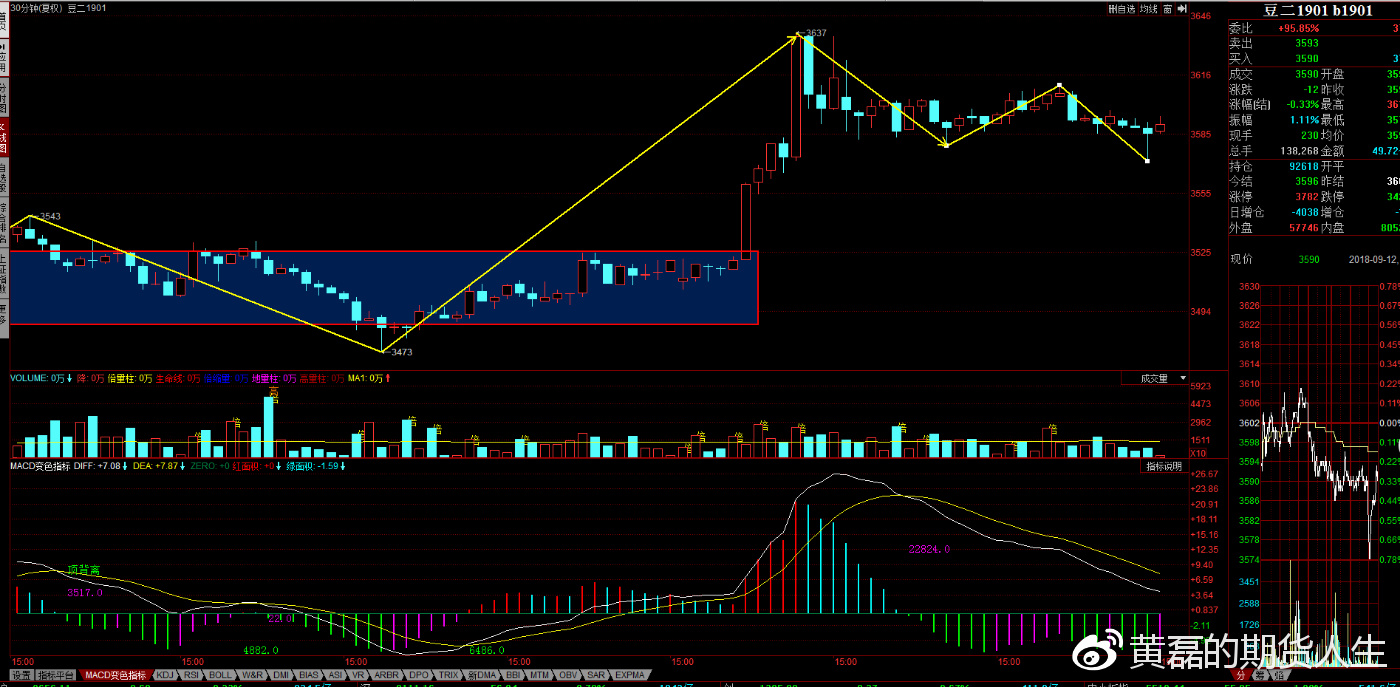Click the VOLUME indicator header label

click(x=29, y=379)
